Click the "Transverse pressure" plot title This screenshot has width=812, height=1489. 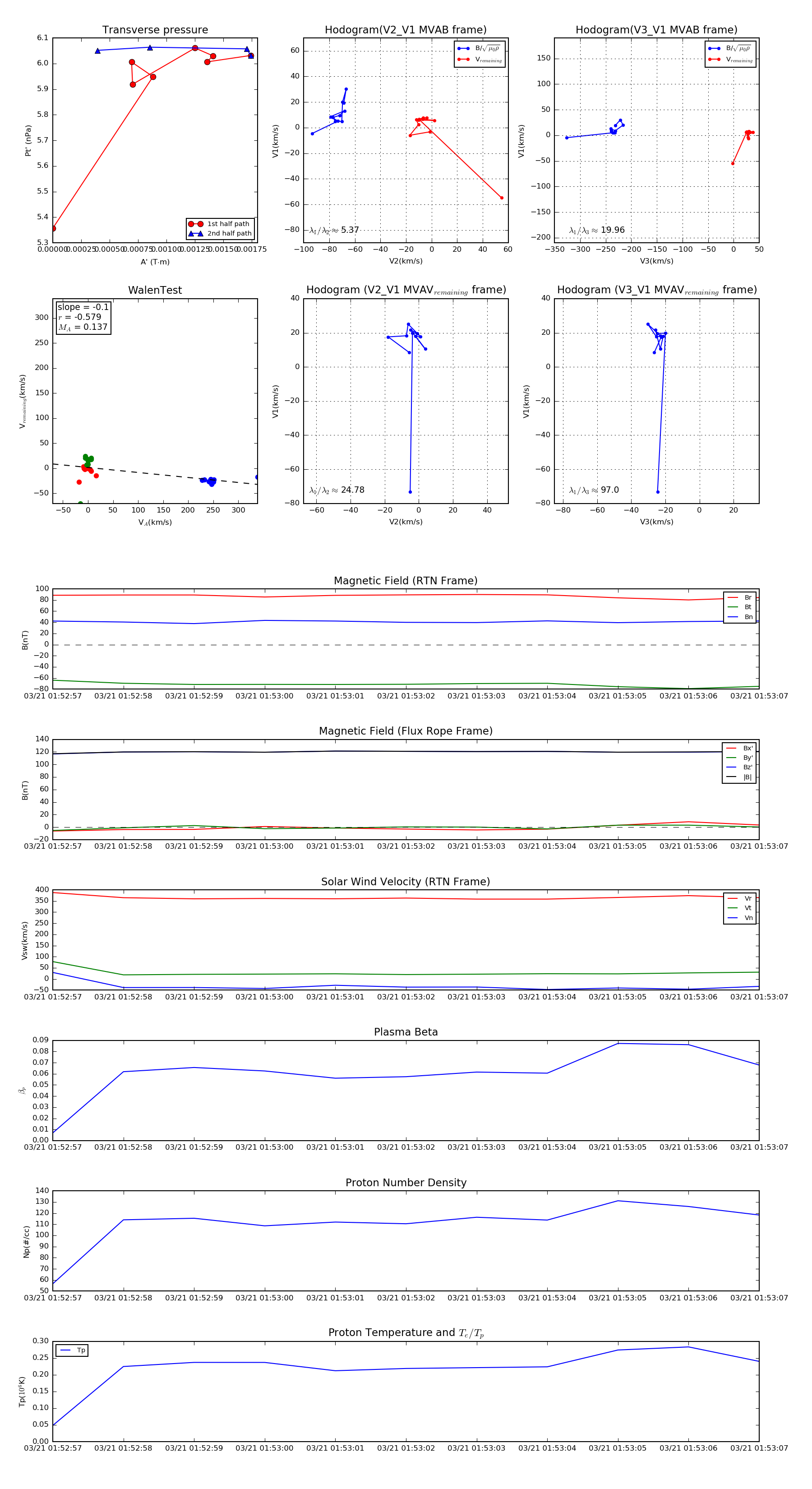155,30
